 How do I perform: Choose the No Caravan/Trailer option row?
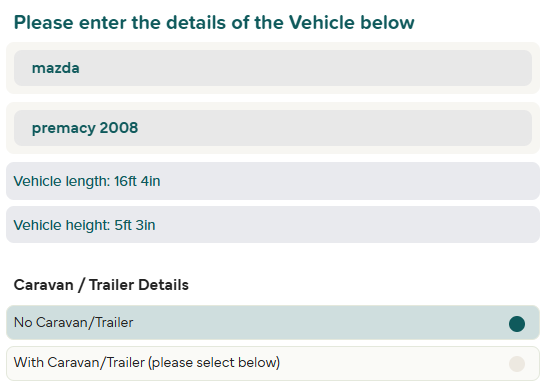(273, 323)
